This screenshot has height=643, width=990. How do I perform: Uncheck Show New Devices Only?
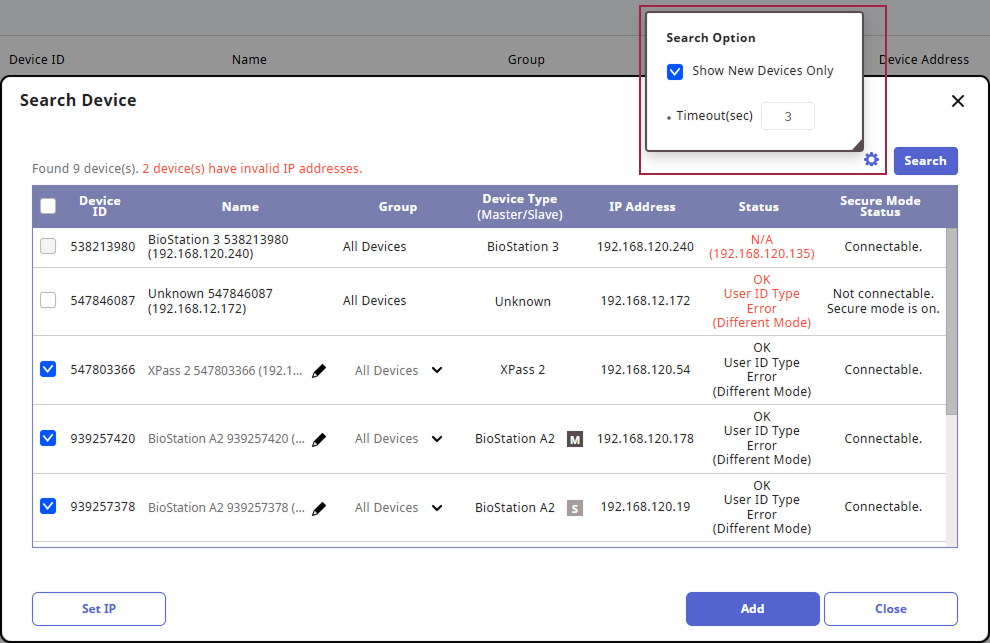(675, 72)
